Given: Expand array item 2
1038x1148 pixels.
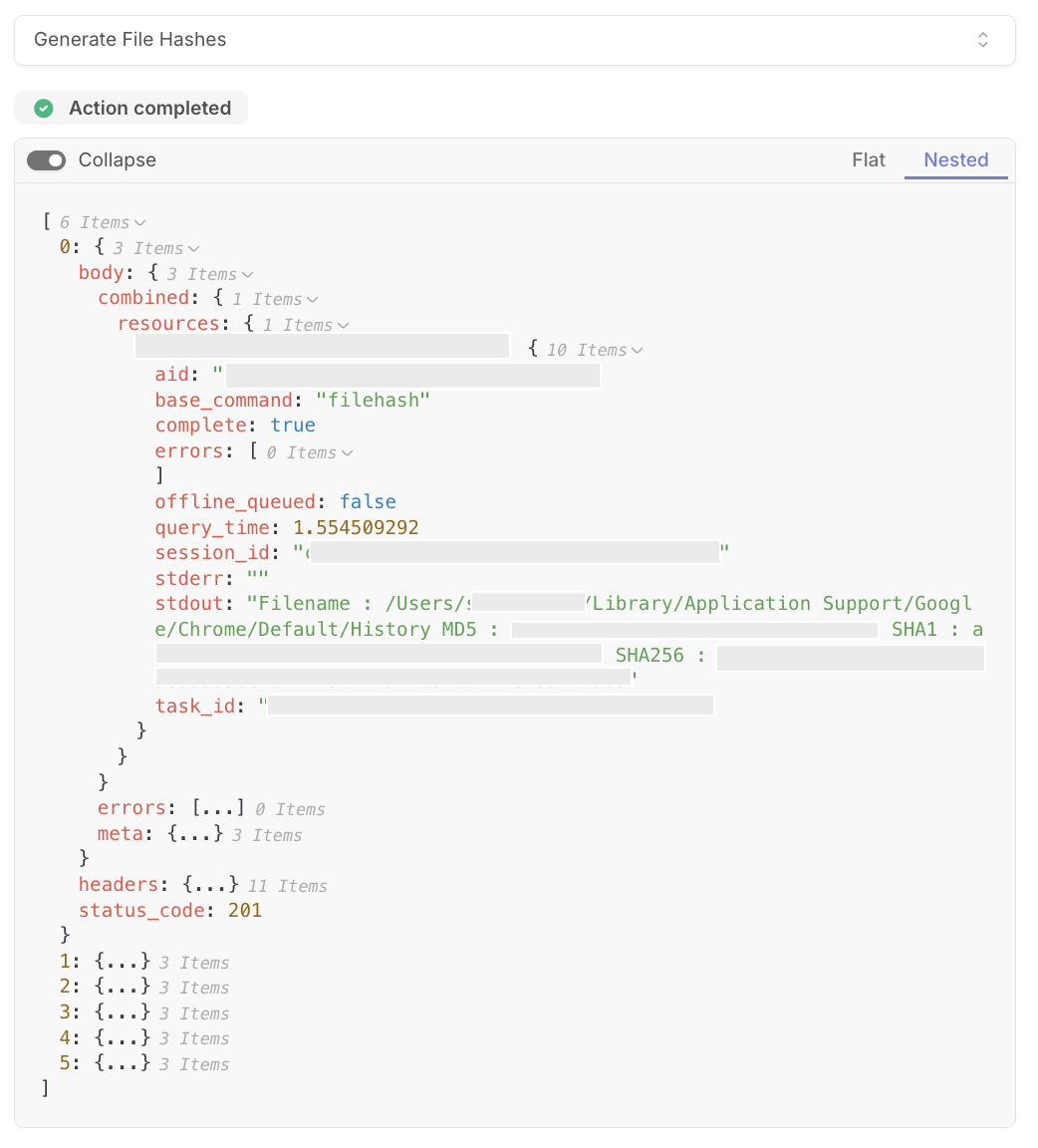Looking at the screenshot, I should pos(123,987).
